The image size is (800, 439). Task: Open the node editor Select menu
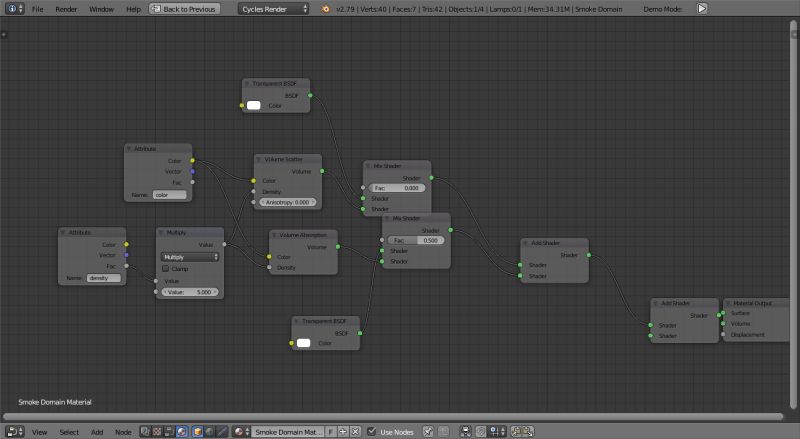click(x=69, y=432)
